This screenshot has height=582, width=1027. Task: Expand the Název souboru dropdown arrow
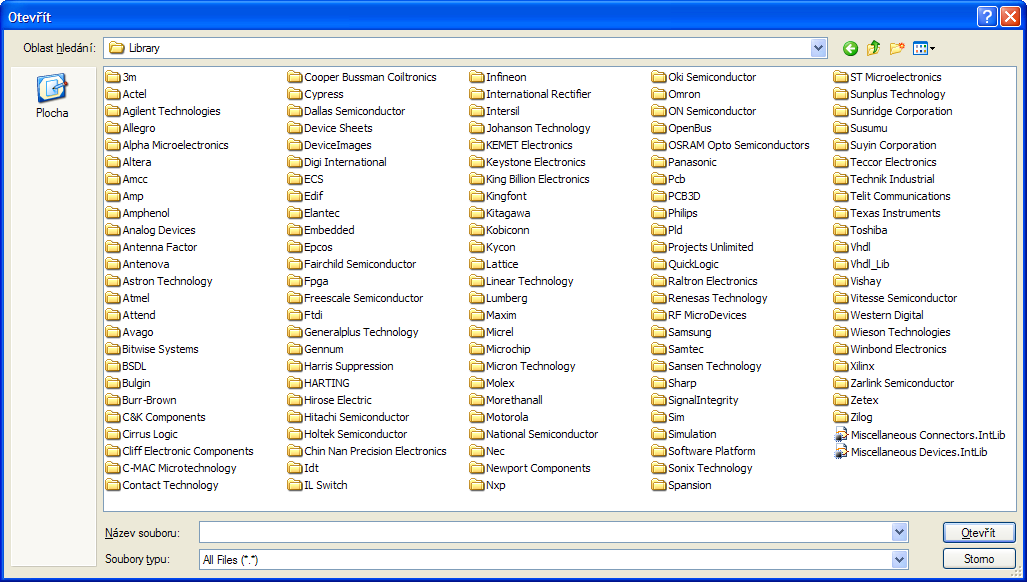[900, 533]
